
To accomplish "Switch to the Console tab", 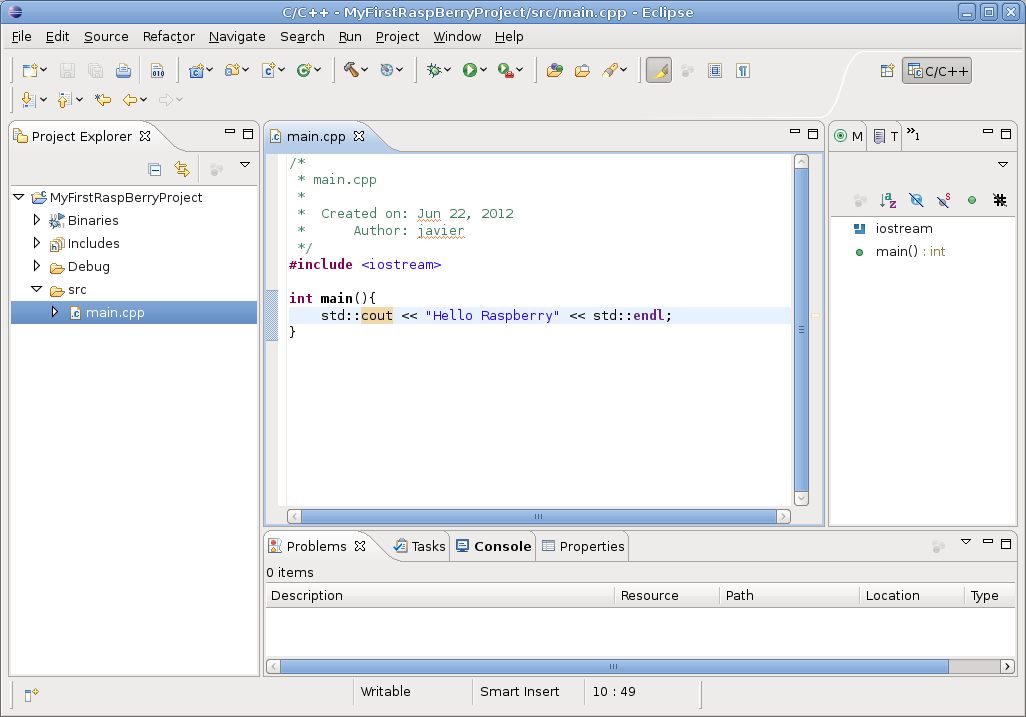I will tap(494, 546).
